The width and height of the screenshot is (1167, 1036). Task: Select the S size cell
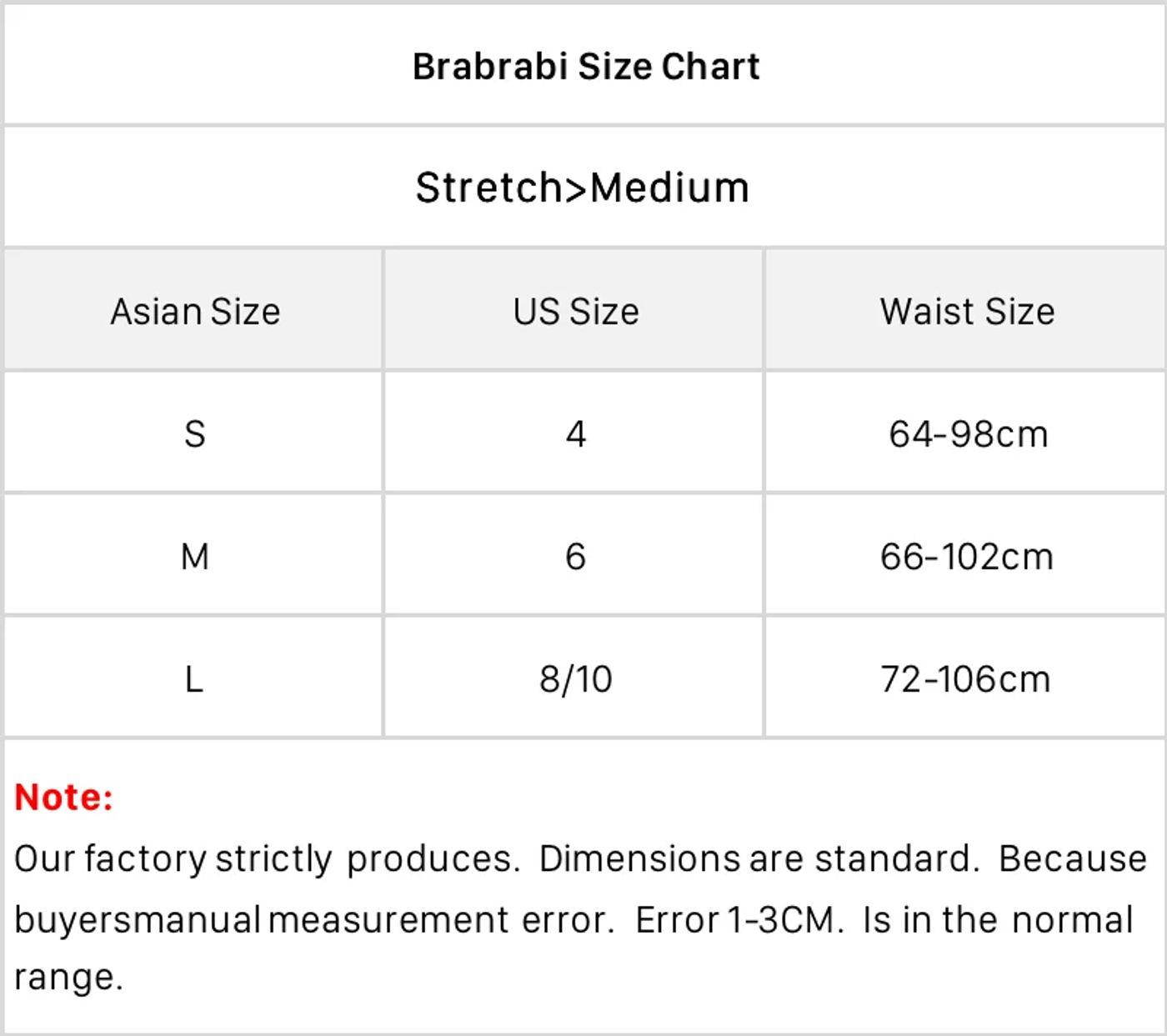point(194,434)
